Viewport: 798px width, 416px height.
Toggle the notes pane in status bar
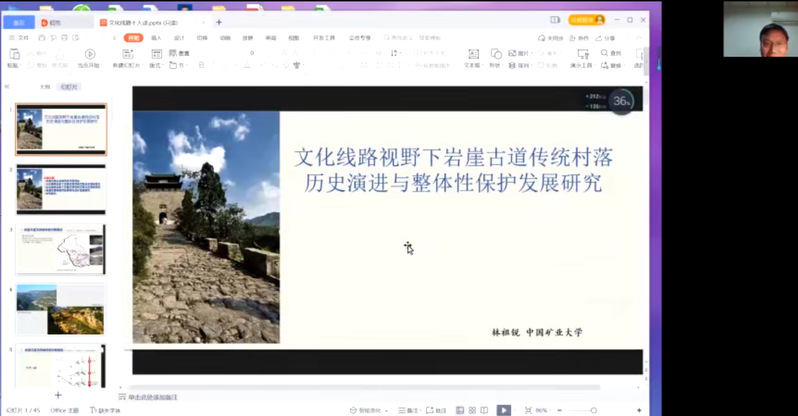[408, 410]
